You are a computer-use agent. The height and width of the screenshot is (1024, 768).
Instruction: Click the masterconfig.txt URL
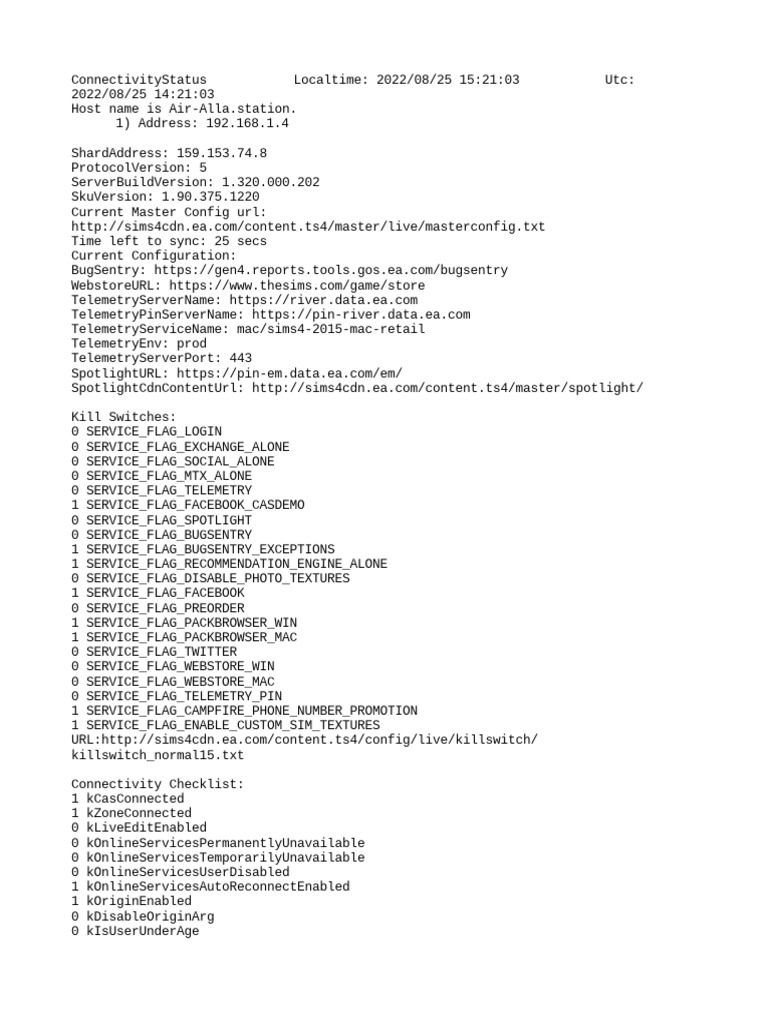coord(308,227)
